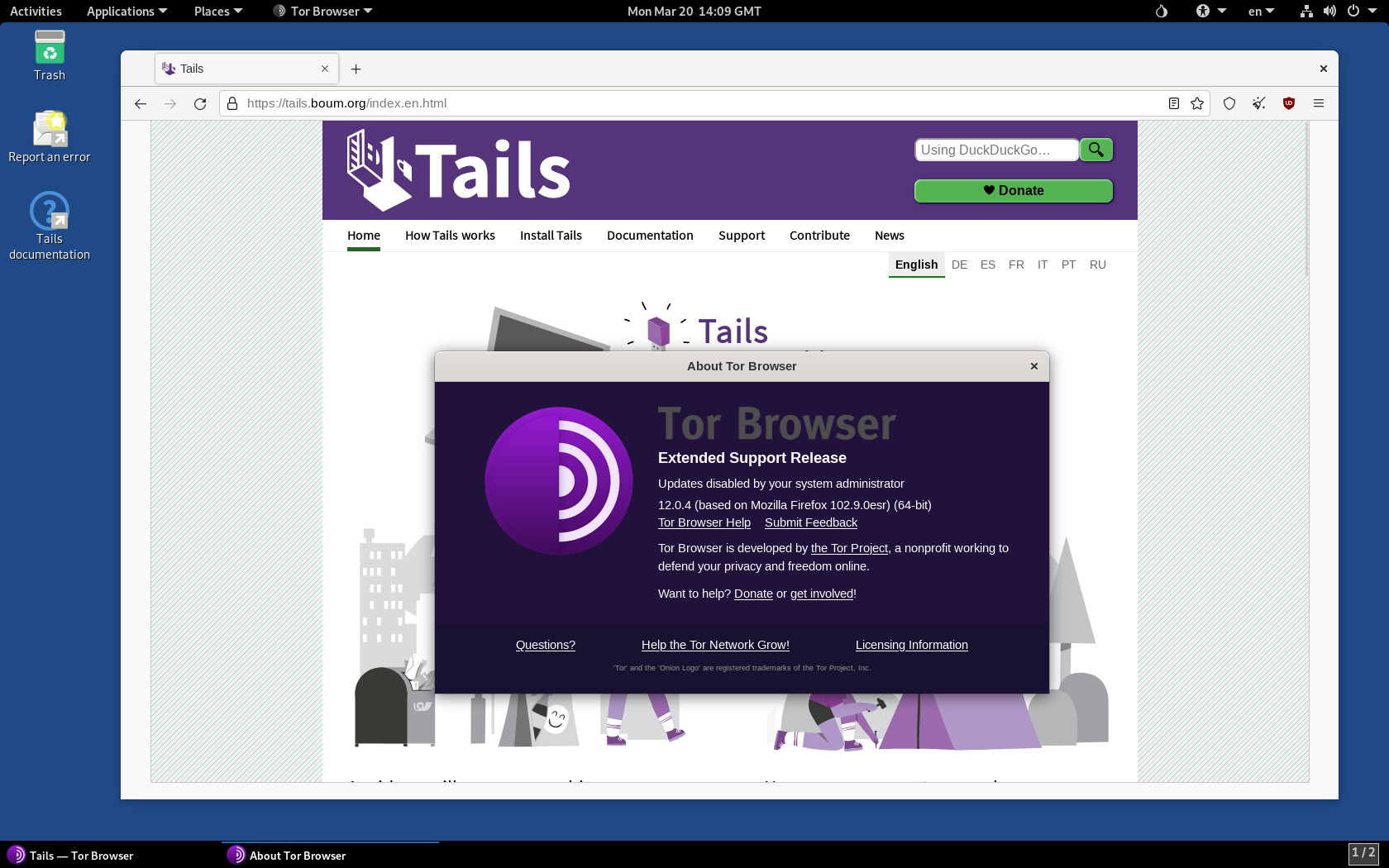Open the en keyboard layout dropdown
1389x868 pixels.
[1261, 12]
